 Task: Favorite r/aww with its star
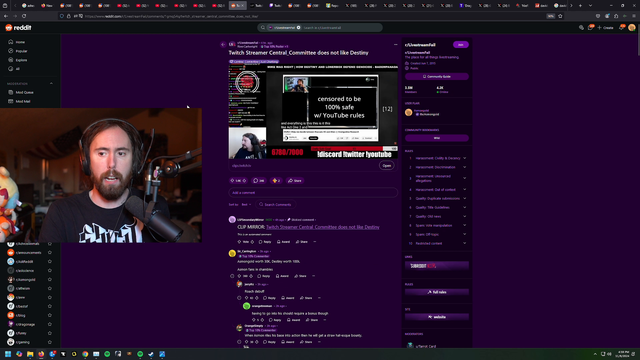(x=50, y=297)
